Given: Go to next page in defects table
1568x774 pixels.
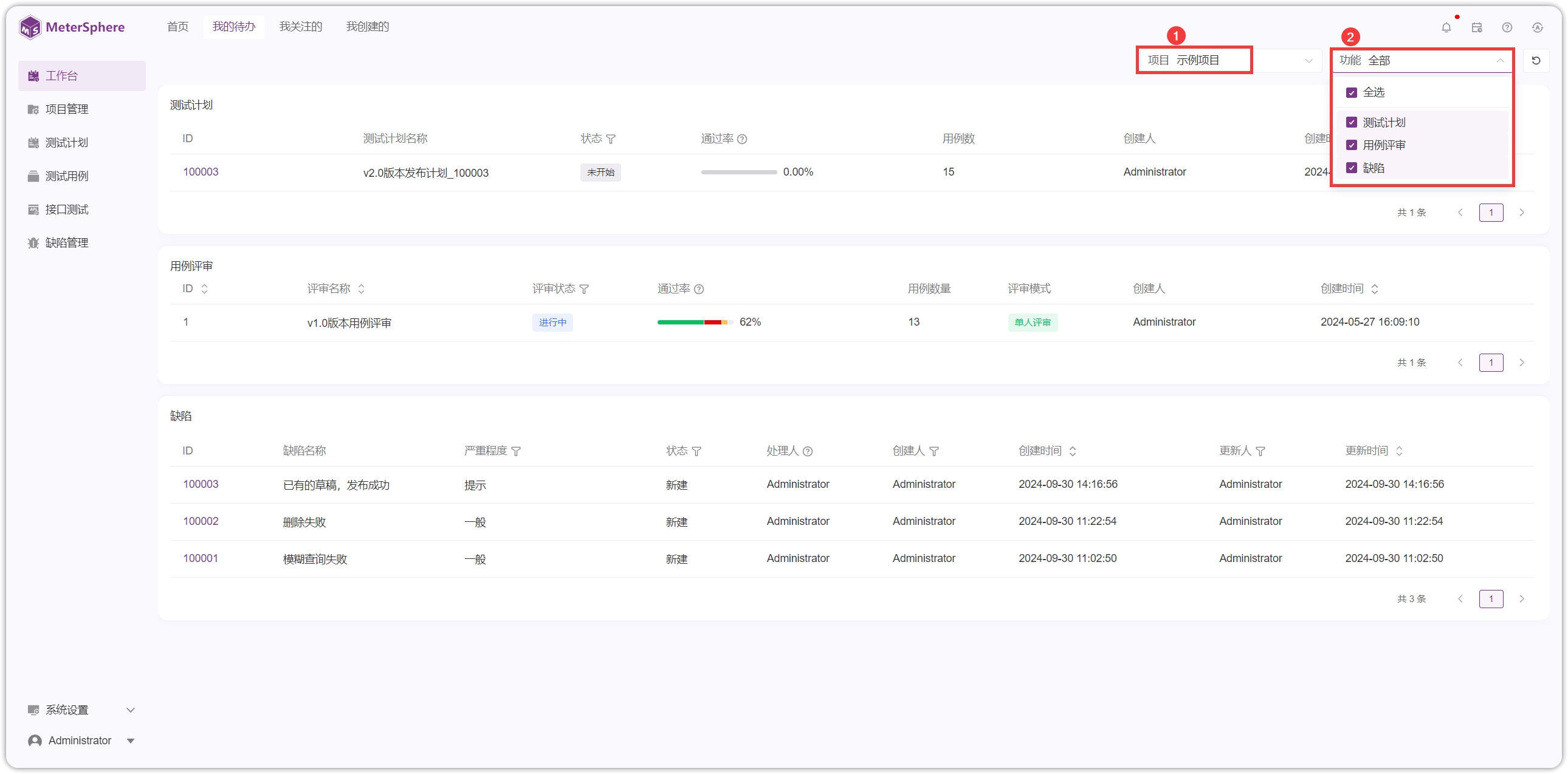Looking at the screenshot, I should [1522, 599].
